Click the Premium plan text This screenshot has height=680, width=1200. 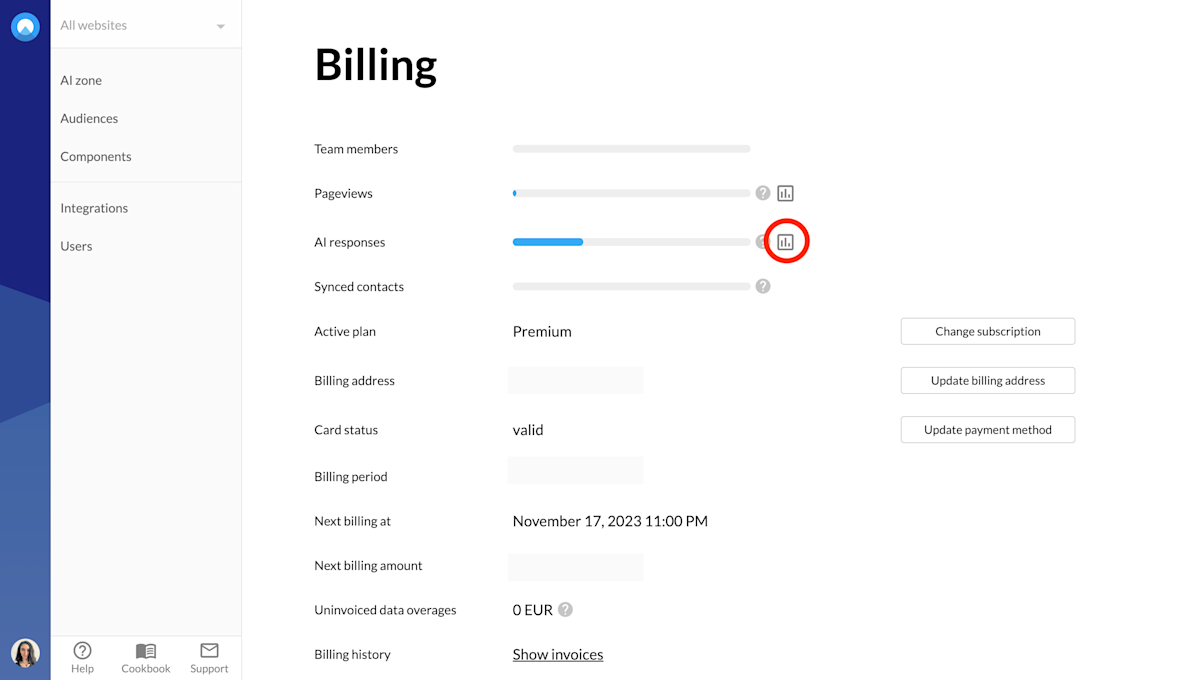(542, 331)
